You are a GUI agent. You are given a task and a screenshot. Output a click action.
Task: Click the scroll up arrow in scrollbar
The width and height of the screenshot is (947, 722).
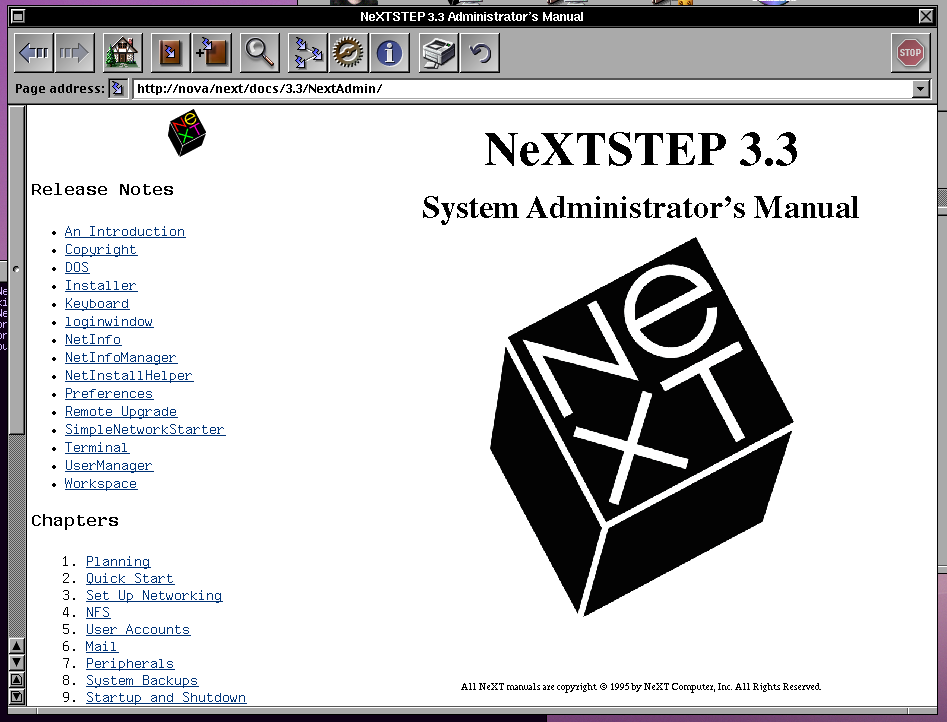point(16,646)
